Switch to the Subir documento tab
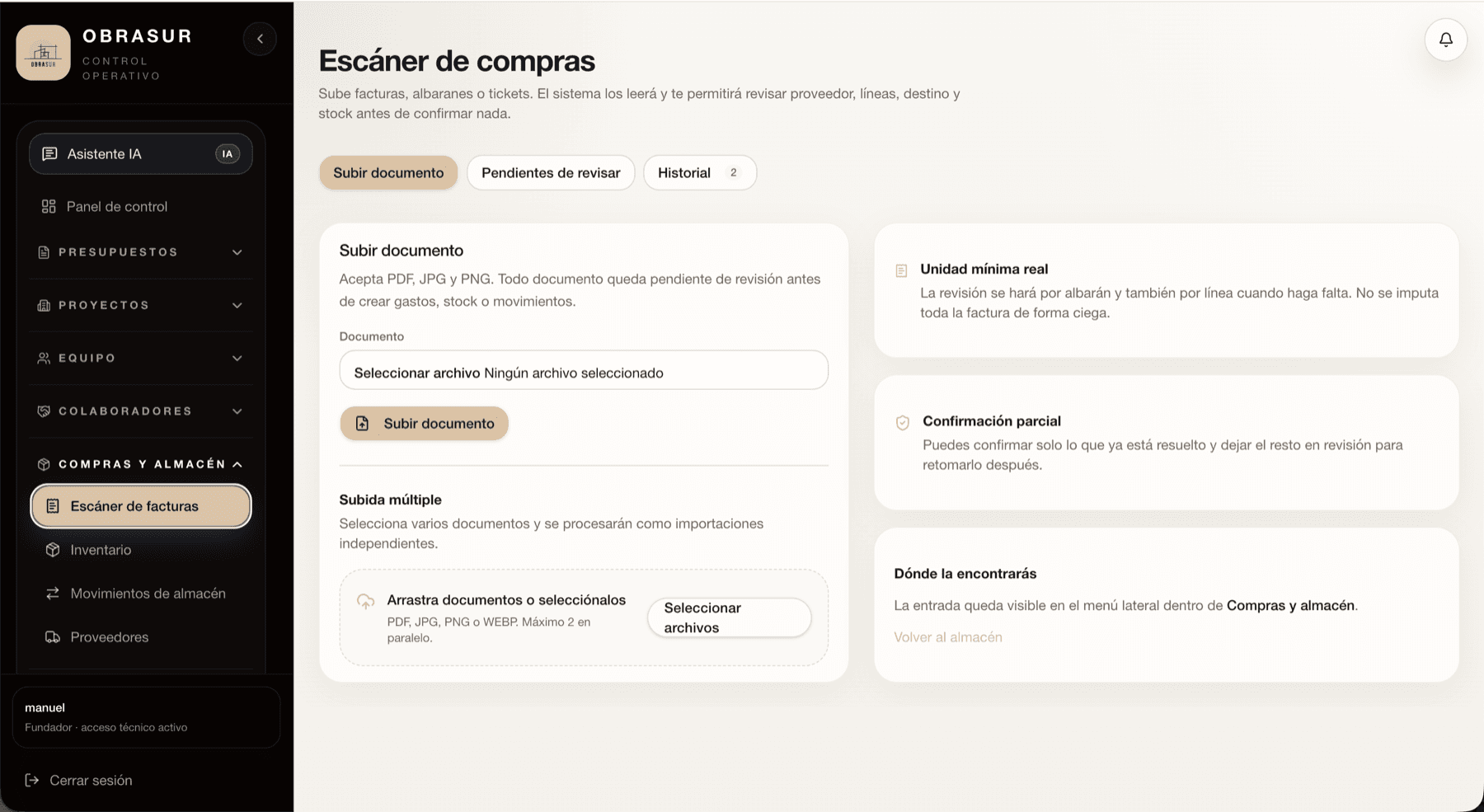Viewport: 1484px width, 812px height. coord(388,173)
